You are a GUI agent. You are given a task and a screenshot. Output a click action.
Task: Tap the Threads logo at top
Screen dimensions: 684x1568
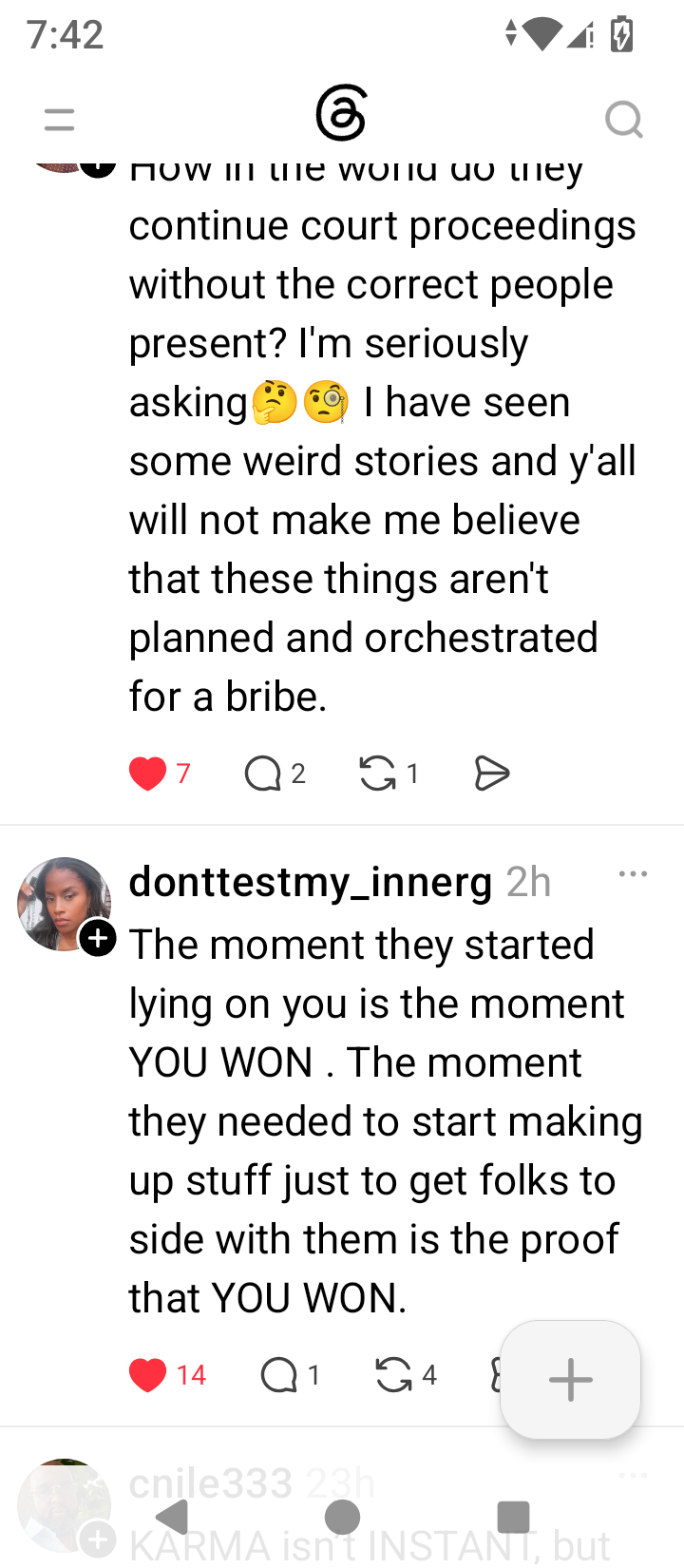pyautogui.click(x=341, y=113)
